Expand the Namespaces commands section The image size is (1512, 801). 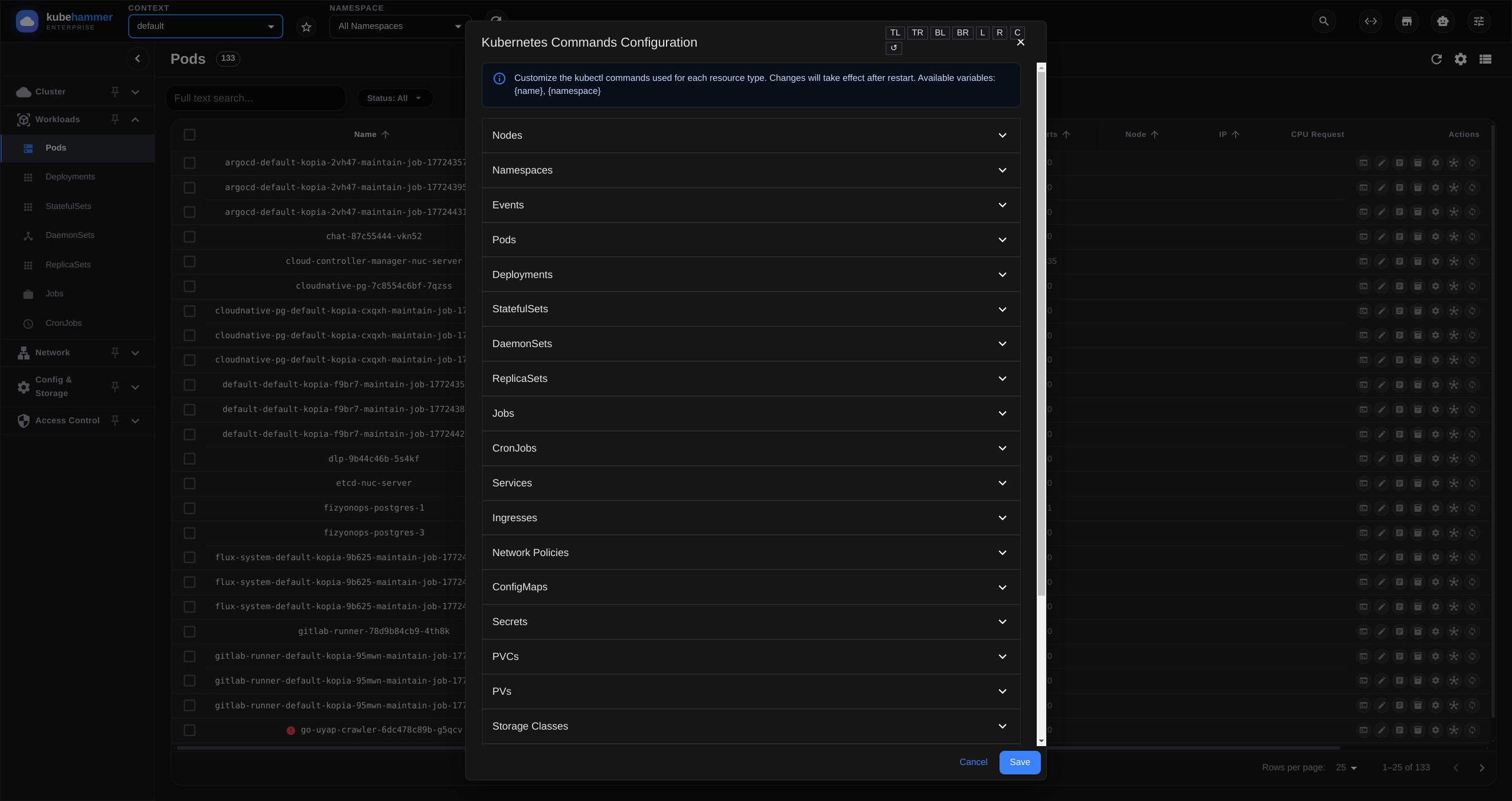pyautogui.click(x=751, y=170)
